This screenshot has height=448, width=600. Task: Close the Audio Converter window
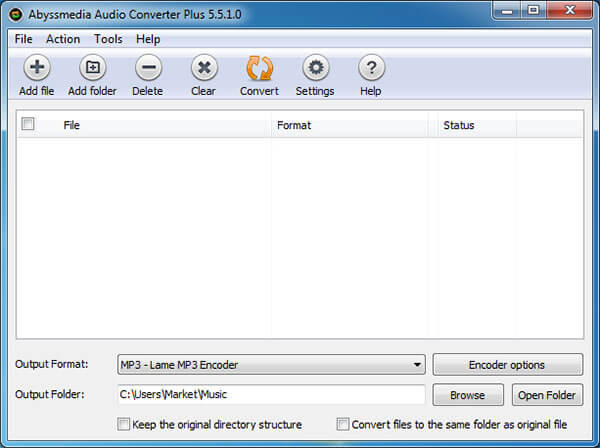569,10
